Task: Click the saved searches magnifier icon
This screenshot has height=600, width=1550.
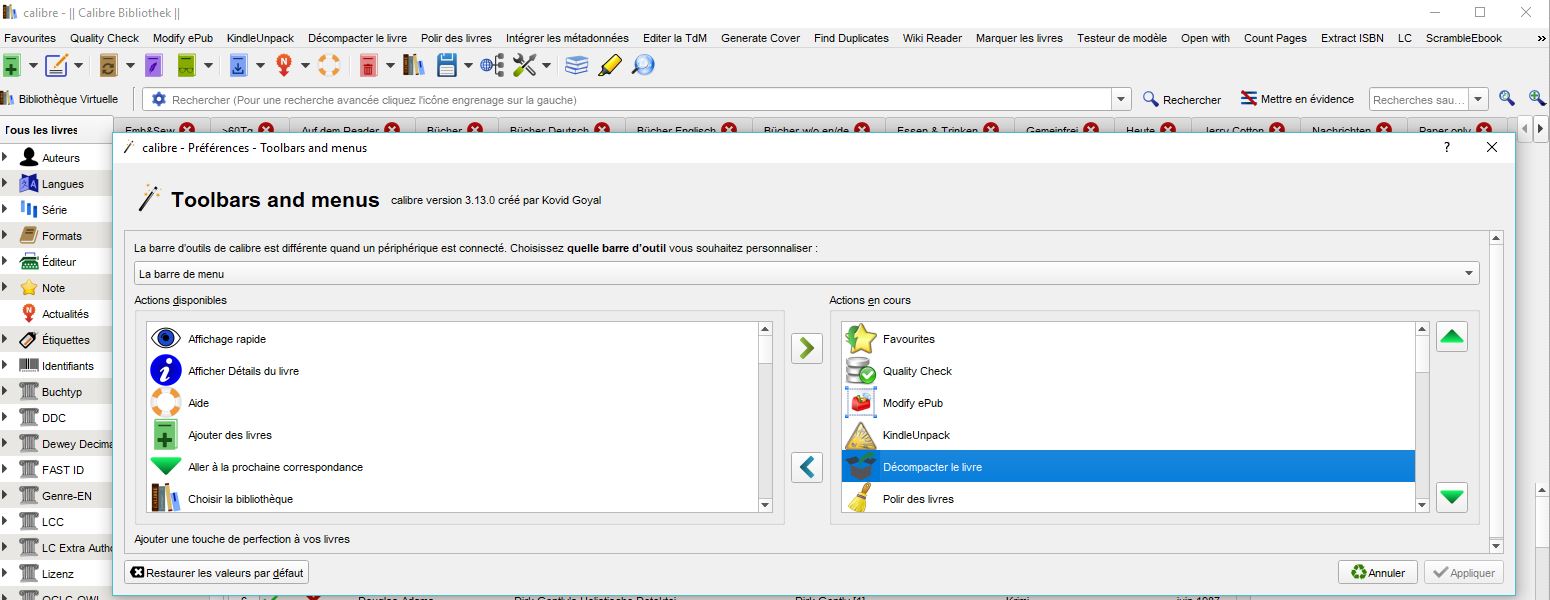Action: pos(1506,99)
